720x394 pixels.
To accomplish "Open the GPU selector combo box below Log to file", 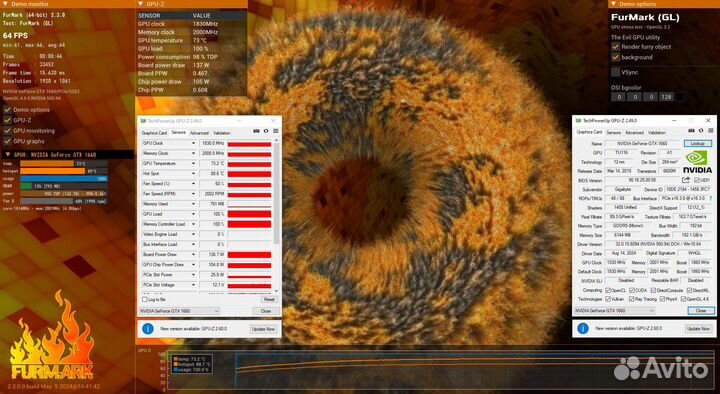I will [179, 311].
